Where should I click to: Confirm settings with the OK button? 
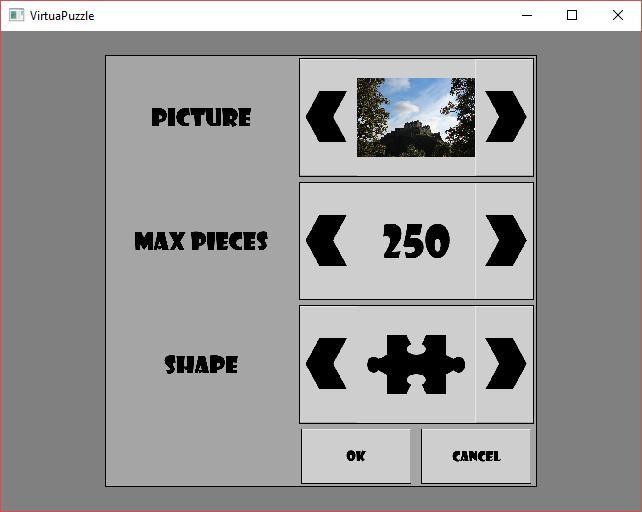(356, 456)
